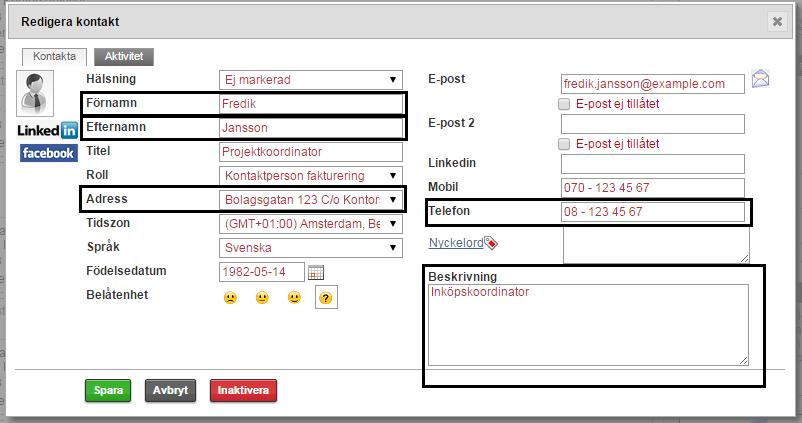802x423 pixels.
Task: Click the tag icon beside Nyckelord
Action: (x=491, y=242)
